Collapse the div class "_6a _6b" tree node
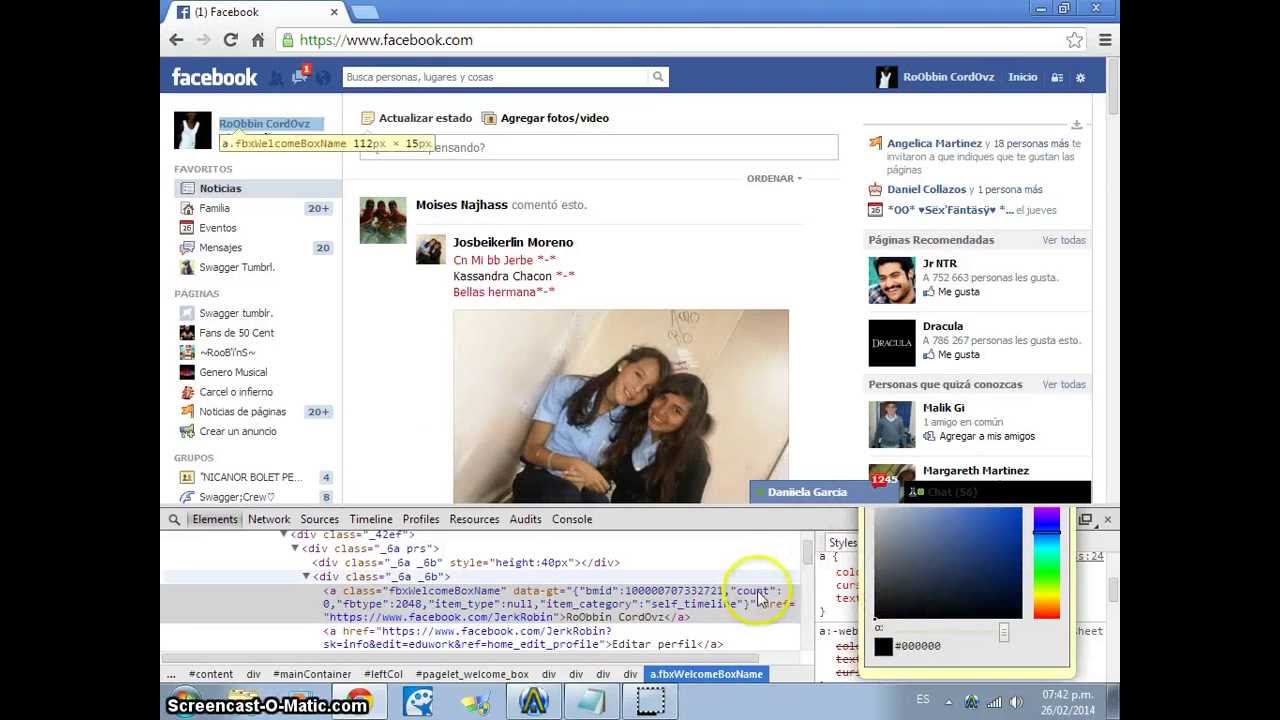Screen dimensions: 1280x720 click(306, 577)
